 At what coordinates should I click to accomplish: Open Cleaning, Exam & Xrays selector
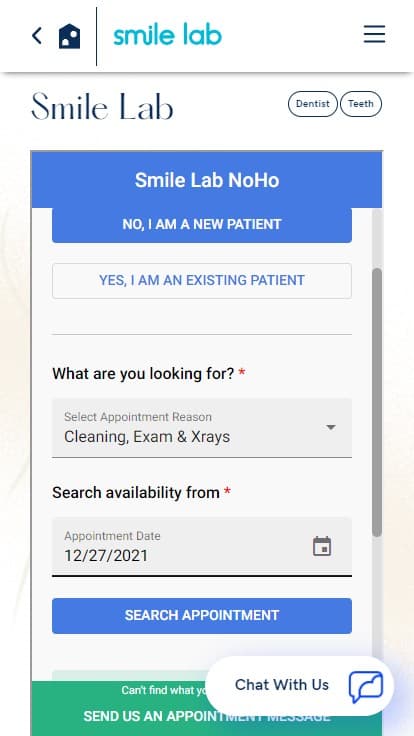202,428
